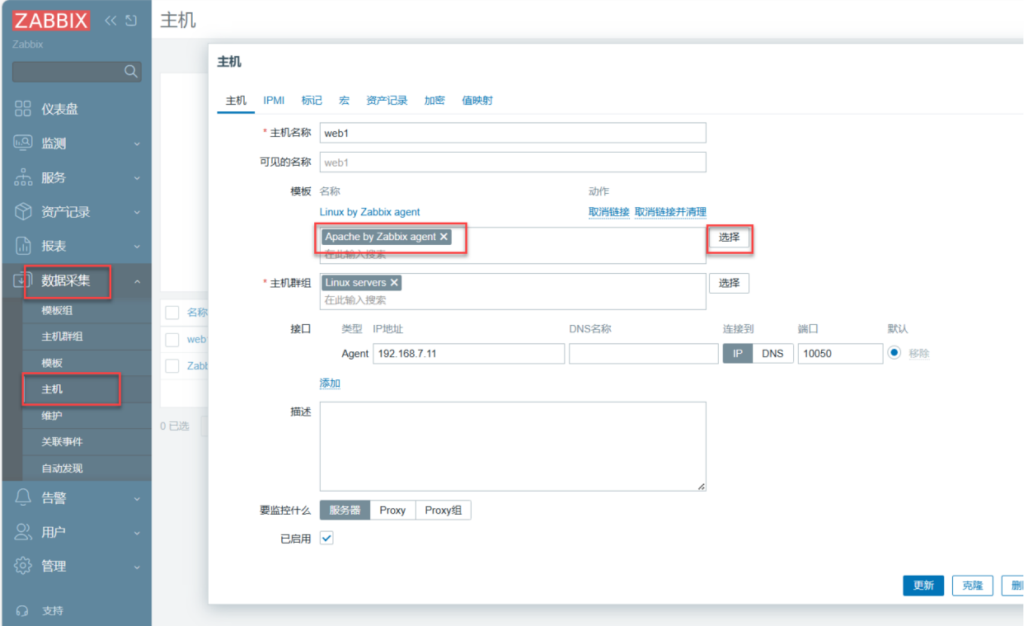
Task: Click the 管理 gear icon
Action: [x=23, y=566]
